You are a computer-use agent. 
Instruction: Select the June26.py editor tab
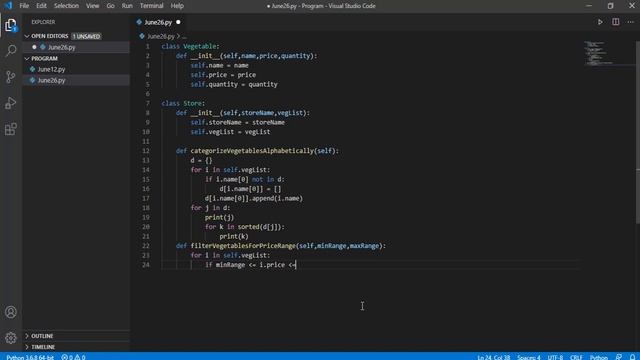pos(158,22)
